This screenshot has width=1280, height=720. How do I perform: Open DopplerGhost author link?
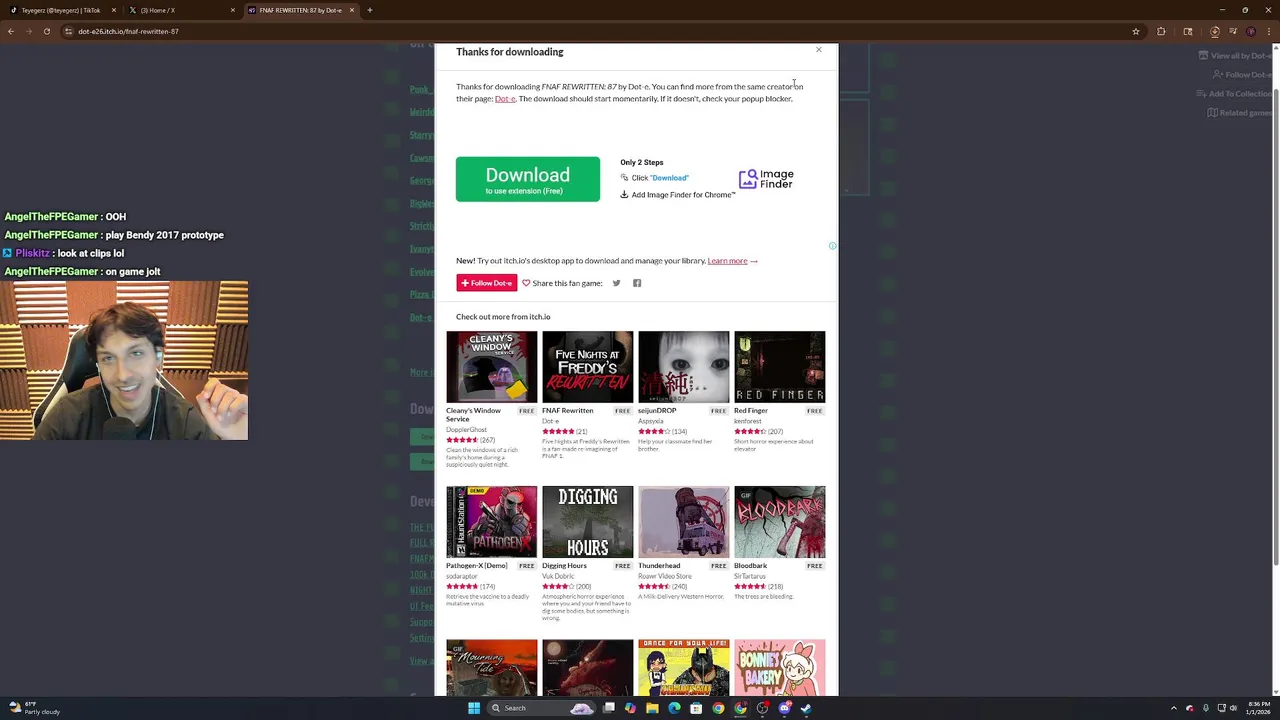pyautogui.click(x=466, y=430)
